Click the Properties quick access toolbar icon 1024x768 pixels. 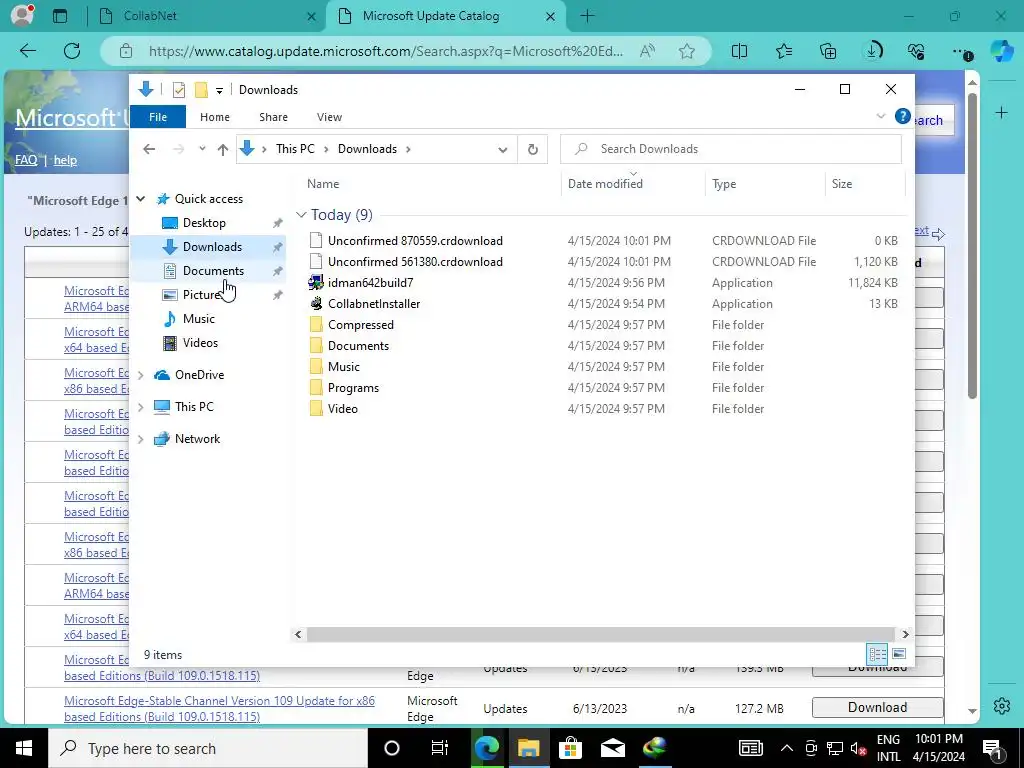tap(178, 89)
